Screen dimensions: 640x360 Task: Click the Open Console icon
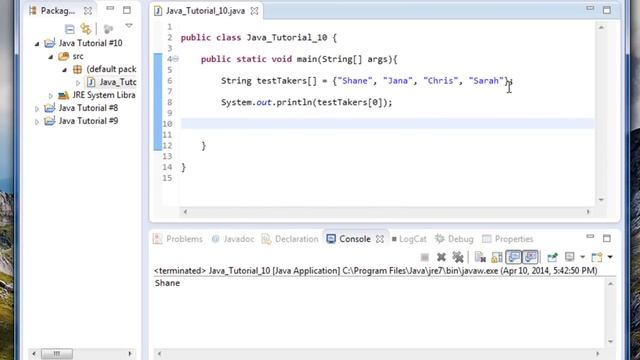[597, 257]
